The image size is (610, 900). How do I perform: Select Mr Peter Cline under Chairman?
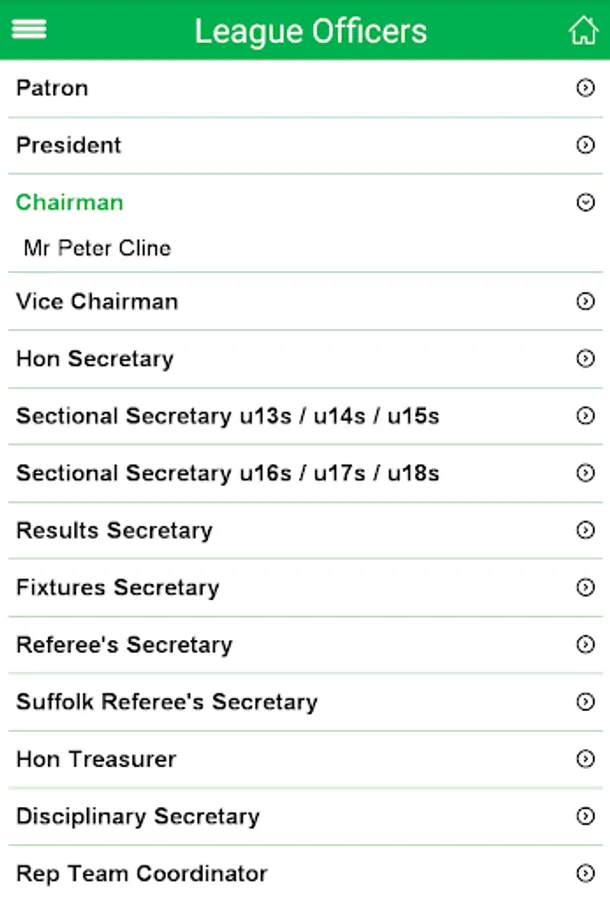pyautogui.click(x=97, y=248)
